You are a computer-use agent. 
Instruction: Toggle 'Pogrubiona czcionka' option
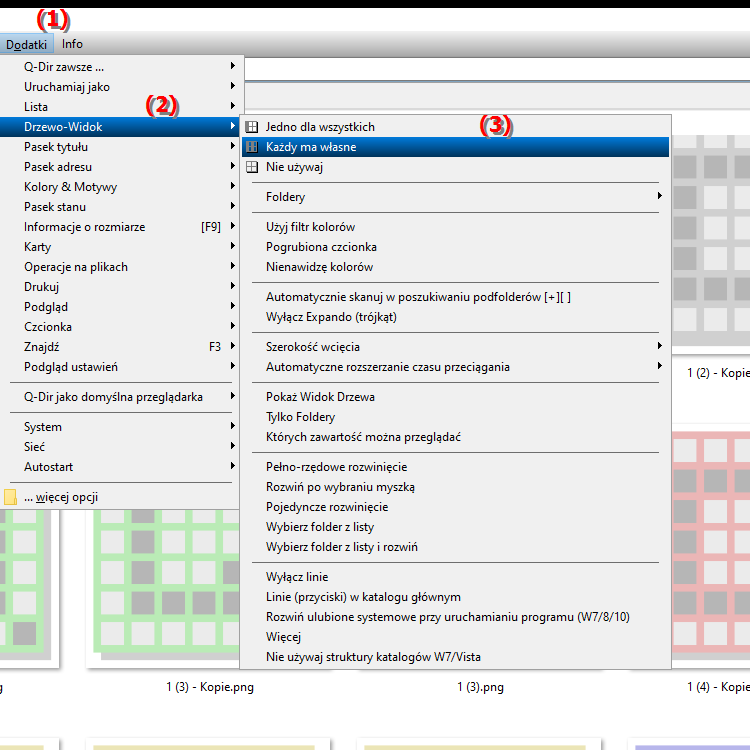click(x=321, y=247)
